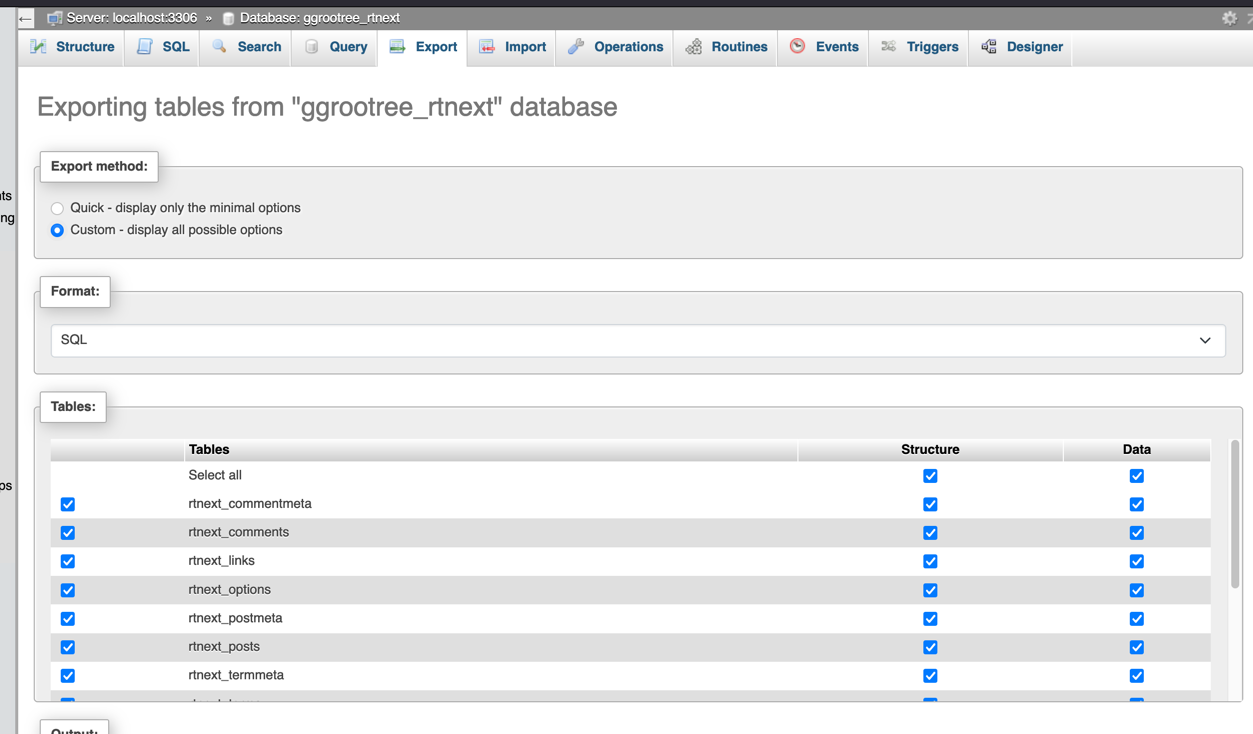
Task: Click the Events clock icon
Action: click(798, 47)
